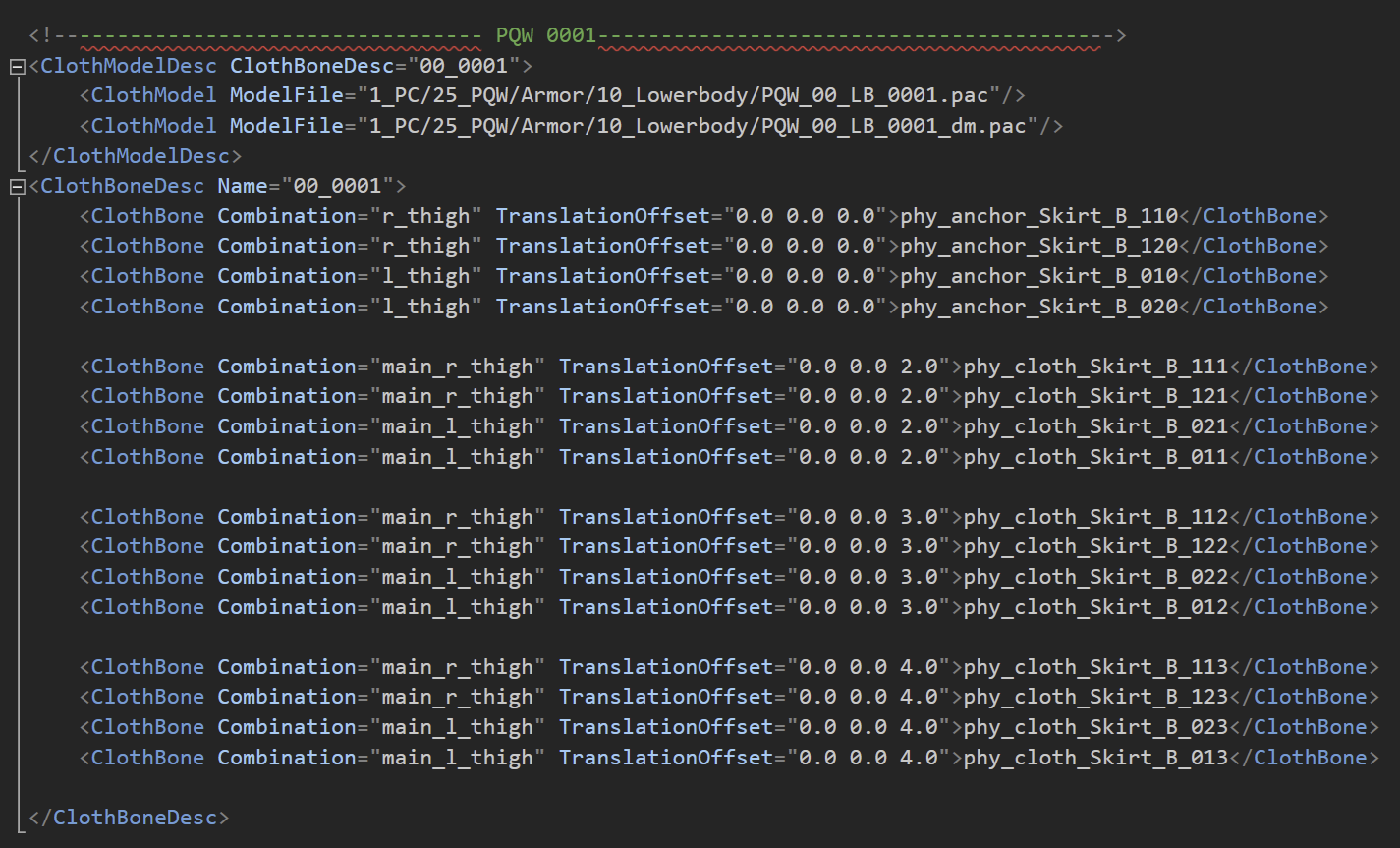Place cursor in phy_anchor_Skirt_B_010 text

point(1038,276)
